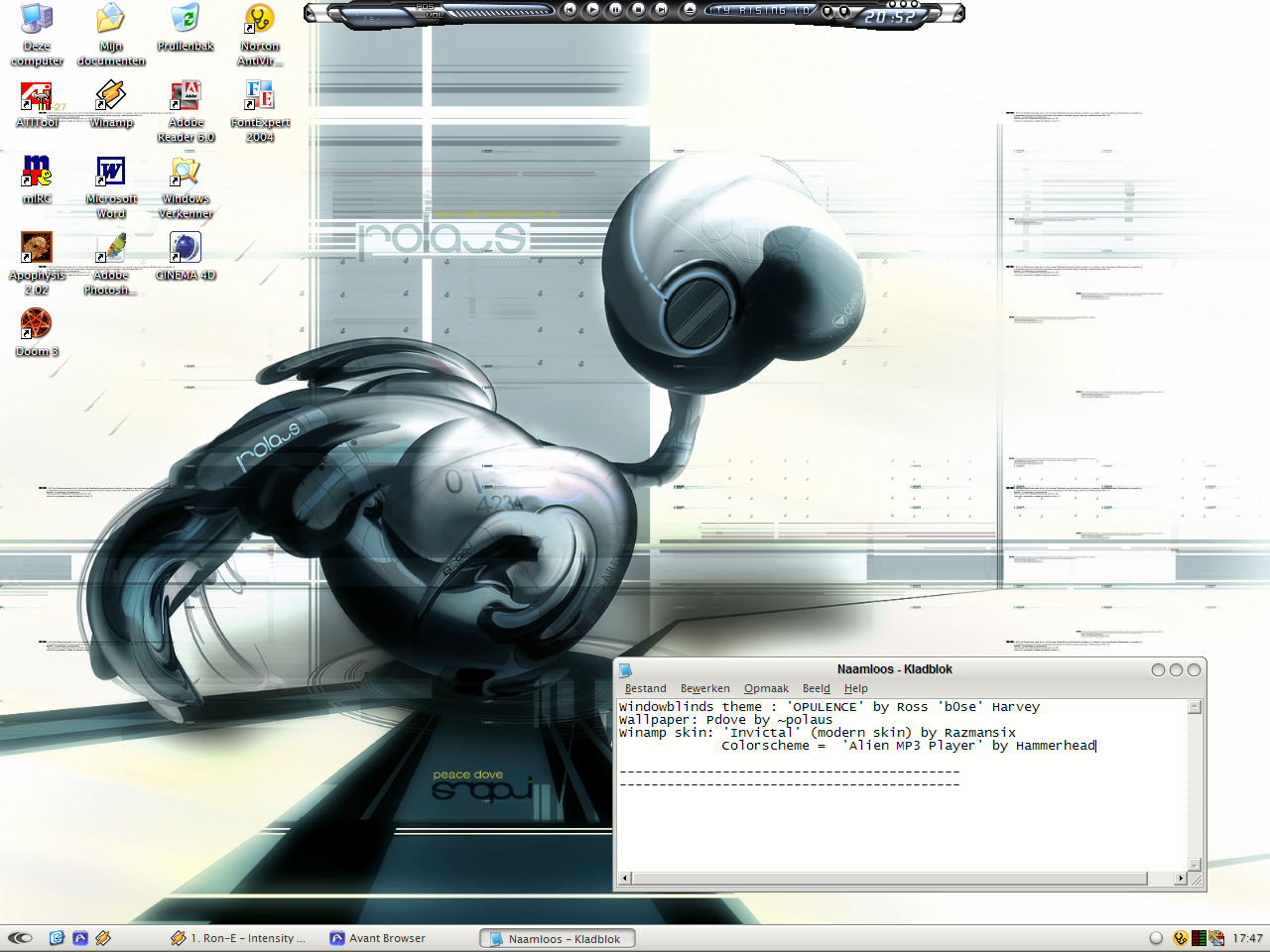Click the round tray expand button
Viewport: 1270px width, 952px height.
1156,938
